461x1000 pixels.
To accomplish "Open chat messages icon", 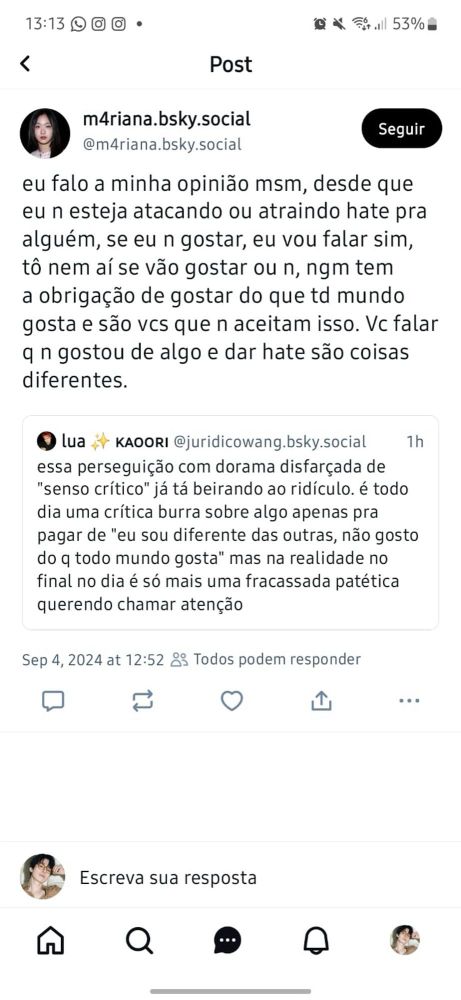I will [x=228, y=941].
